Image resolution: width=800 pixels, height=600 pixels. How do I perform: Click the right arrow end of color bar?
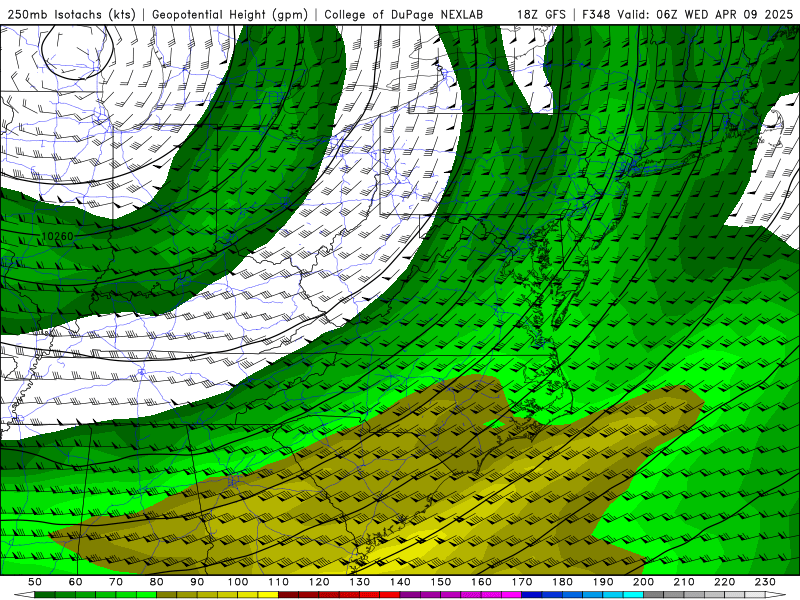[776, 595]
